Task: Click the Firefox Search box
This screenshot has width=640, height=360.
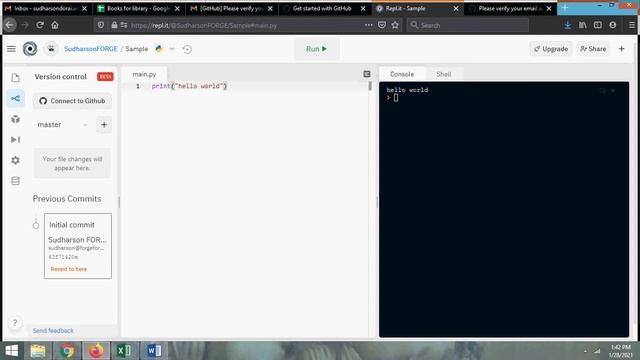Action: (468, 25)
